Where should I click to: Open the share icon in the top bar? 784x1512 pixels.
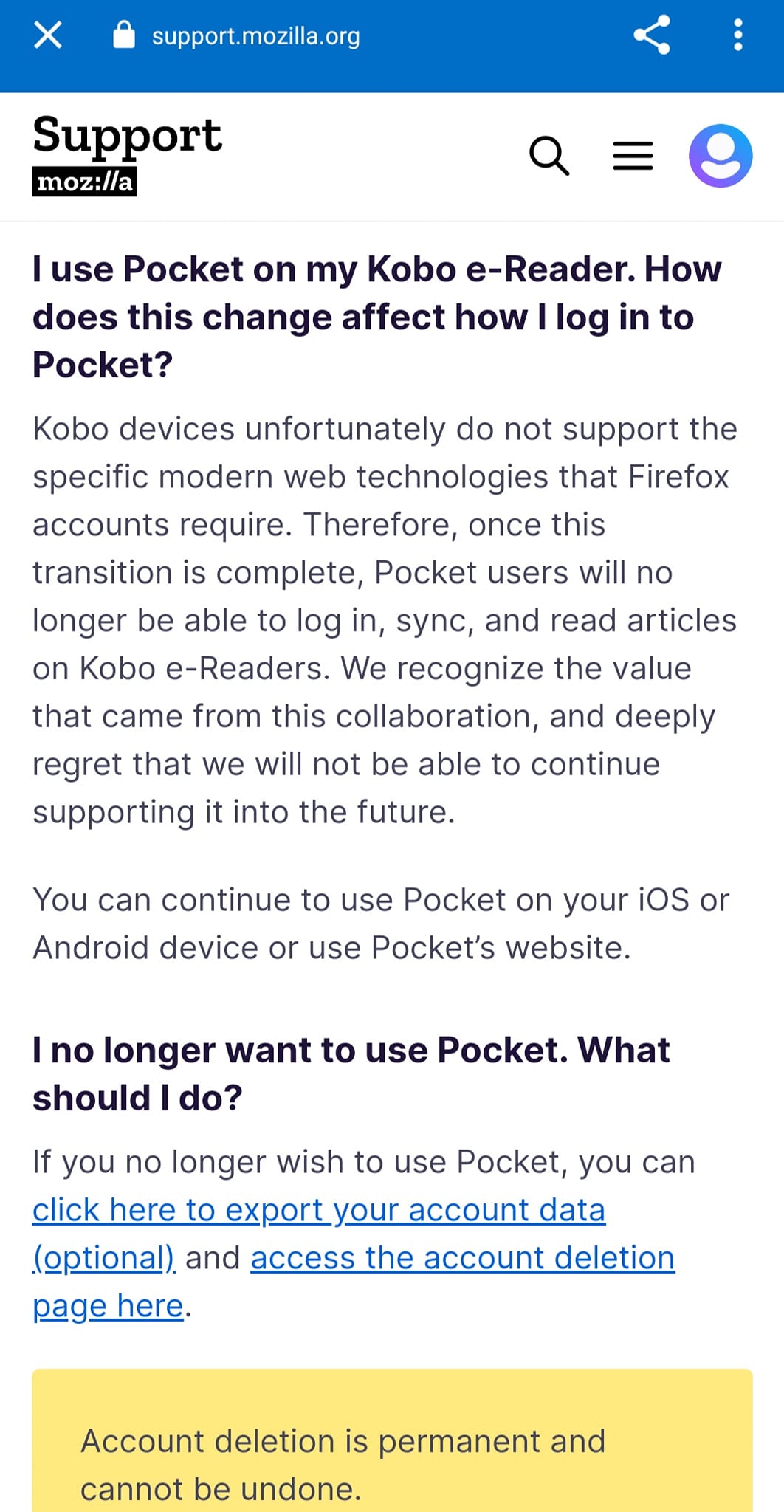point(652,35)
